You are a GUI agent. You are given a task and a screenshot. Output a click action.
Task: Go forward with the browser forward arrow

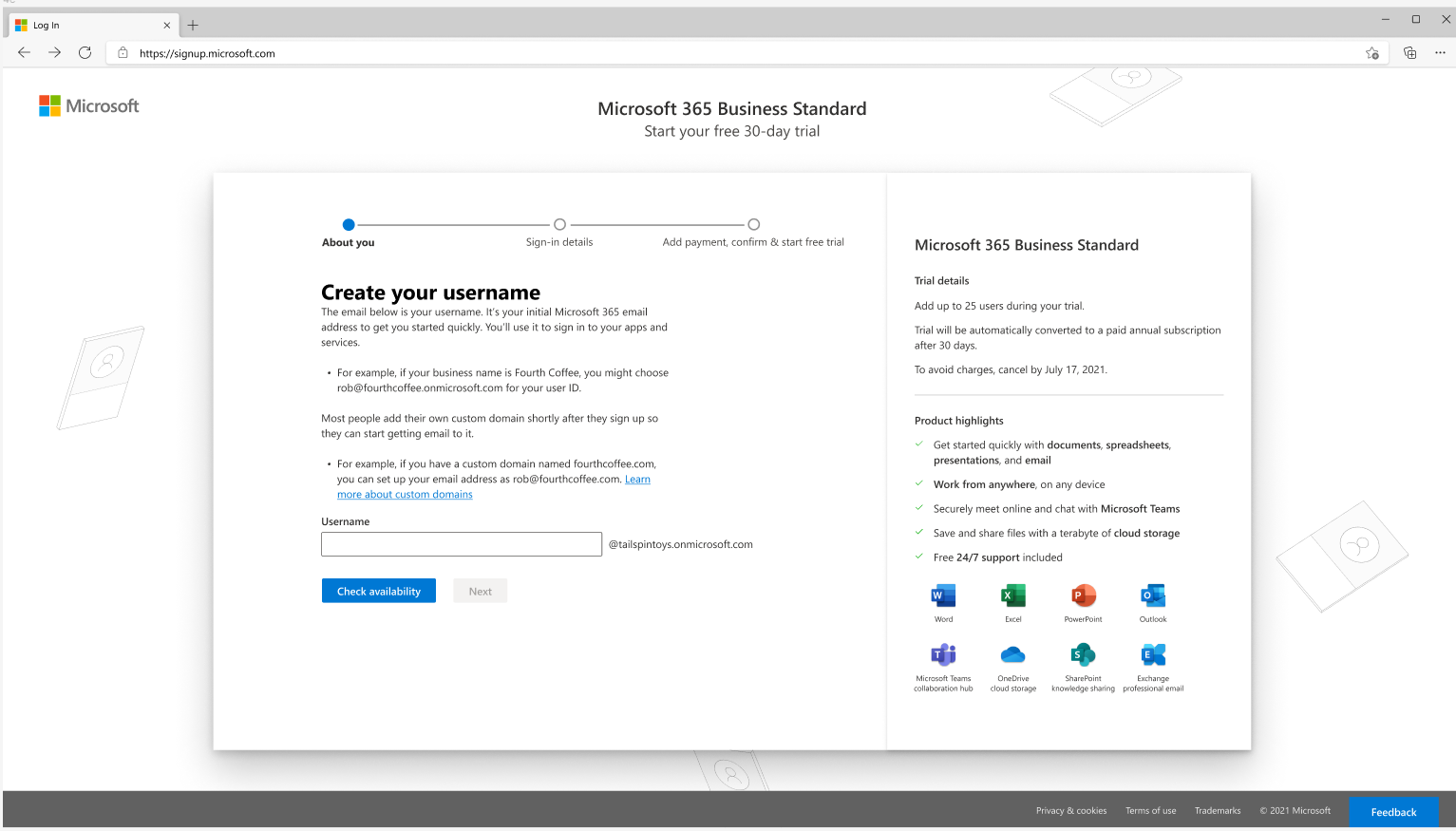pos(54,53)
